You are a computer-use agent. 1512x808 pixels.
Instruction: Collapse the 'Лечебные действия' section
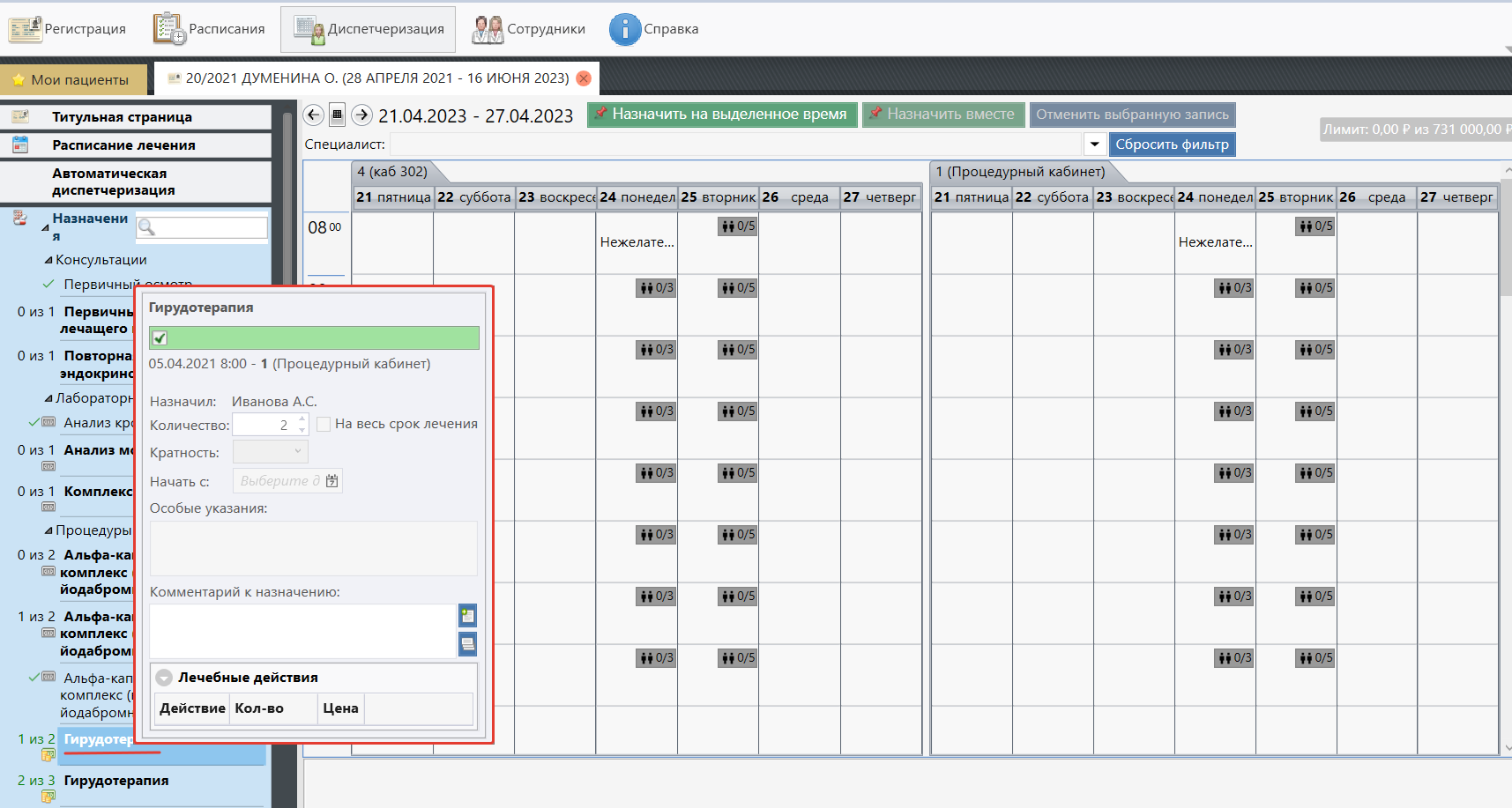[164, 678]
